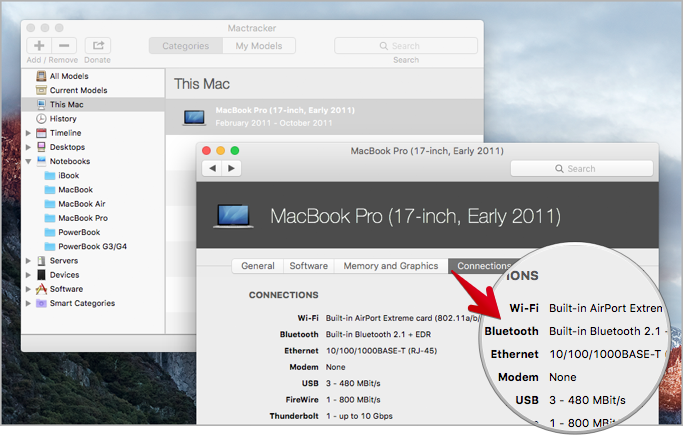Open the iBook folder icon

coord(50,175)
